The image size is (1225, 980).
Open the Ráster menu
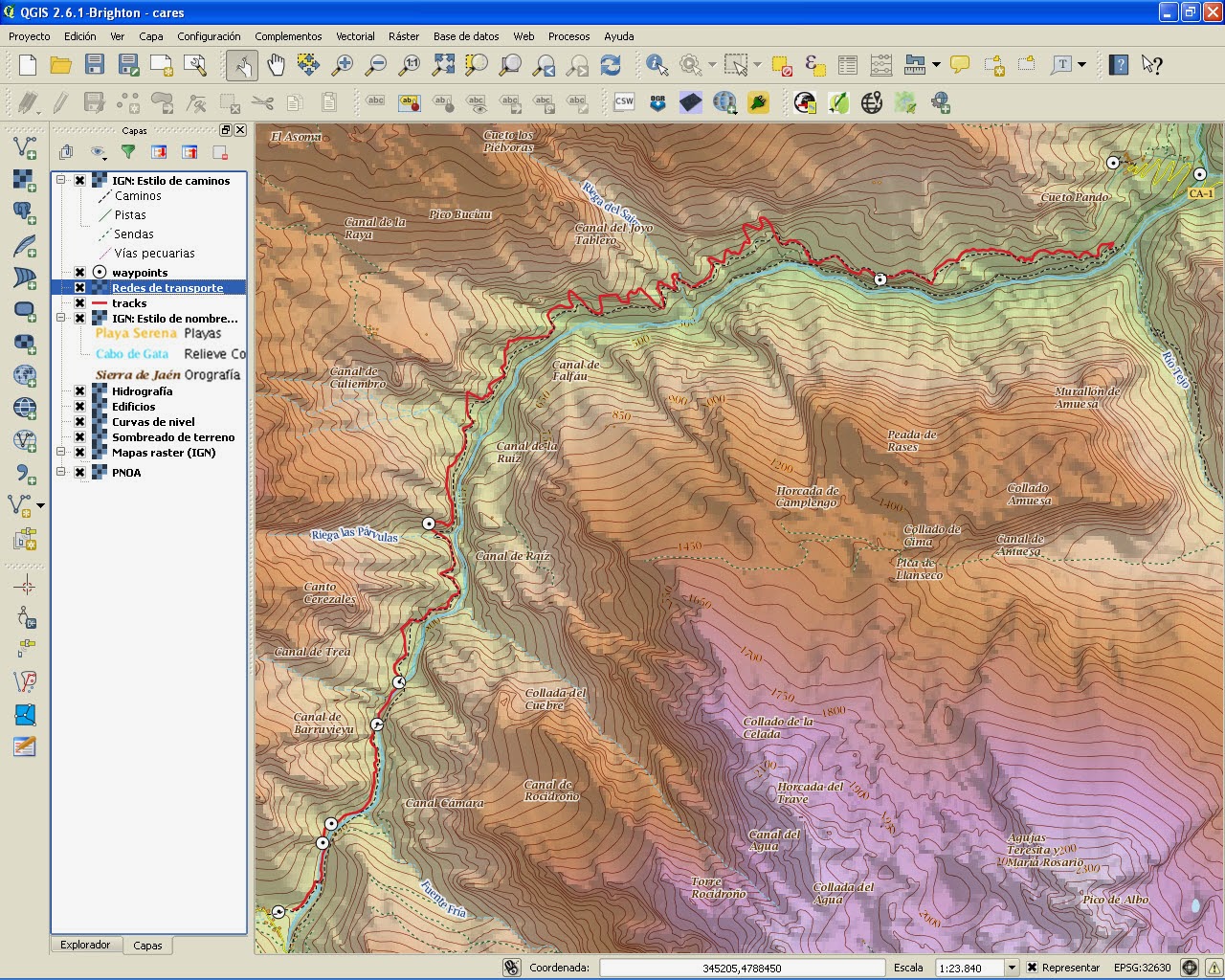[x=404, y=36]
